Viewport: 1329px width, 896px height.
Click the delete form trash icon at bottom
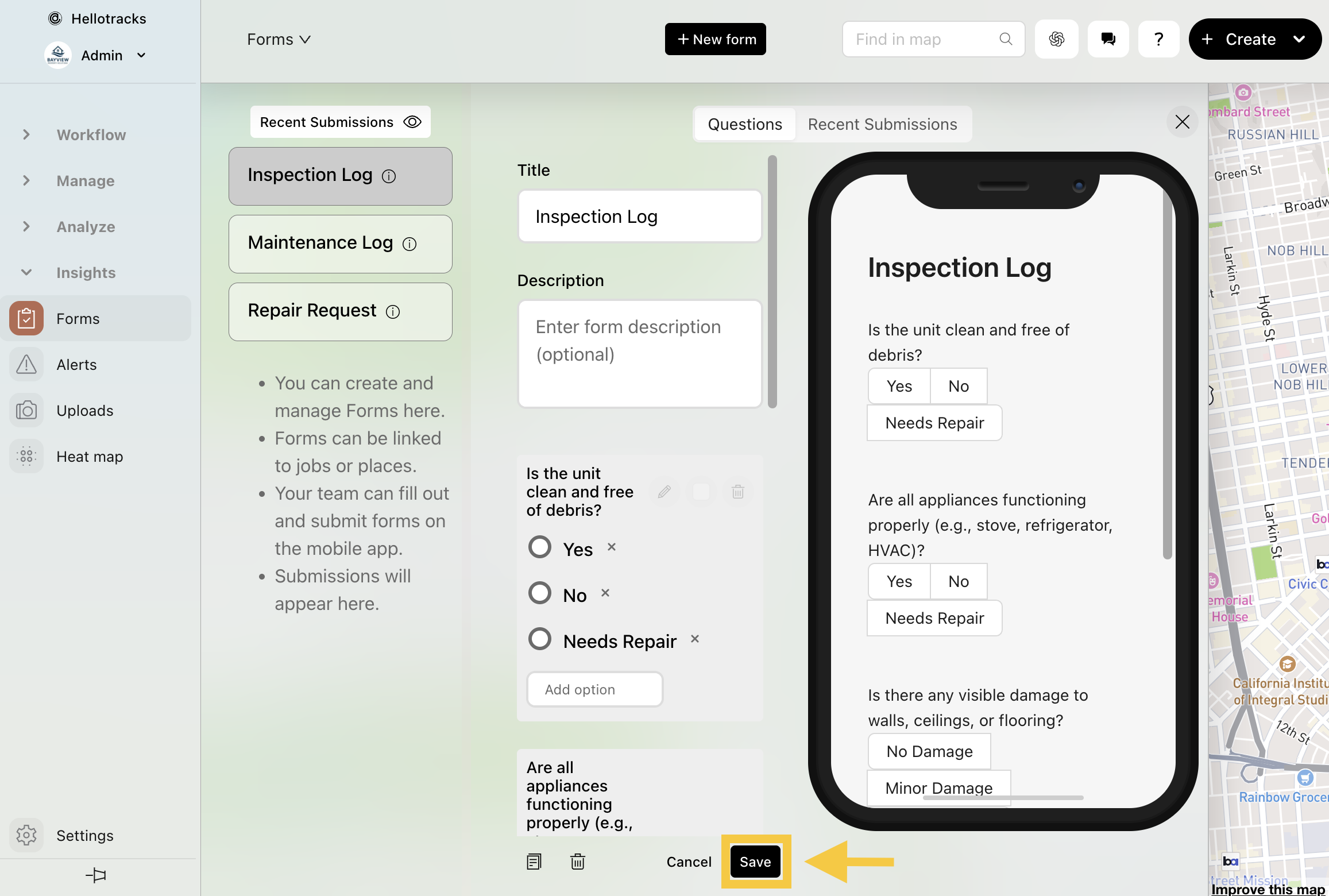pos(577,862)
